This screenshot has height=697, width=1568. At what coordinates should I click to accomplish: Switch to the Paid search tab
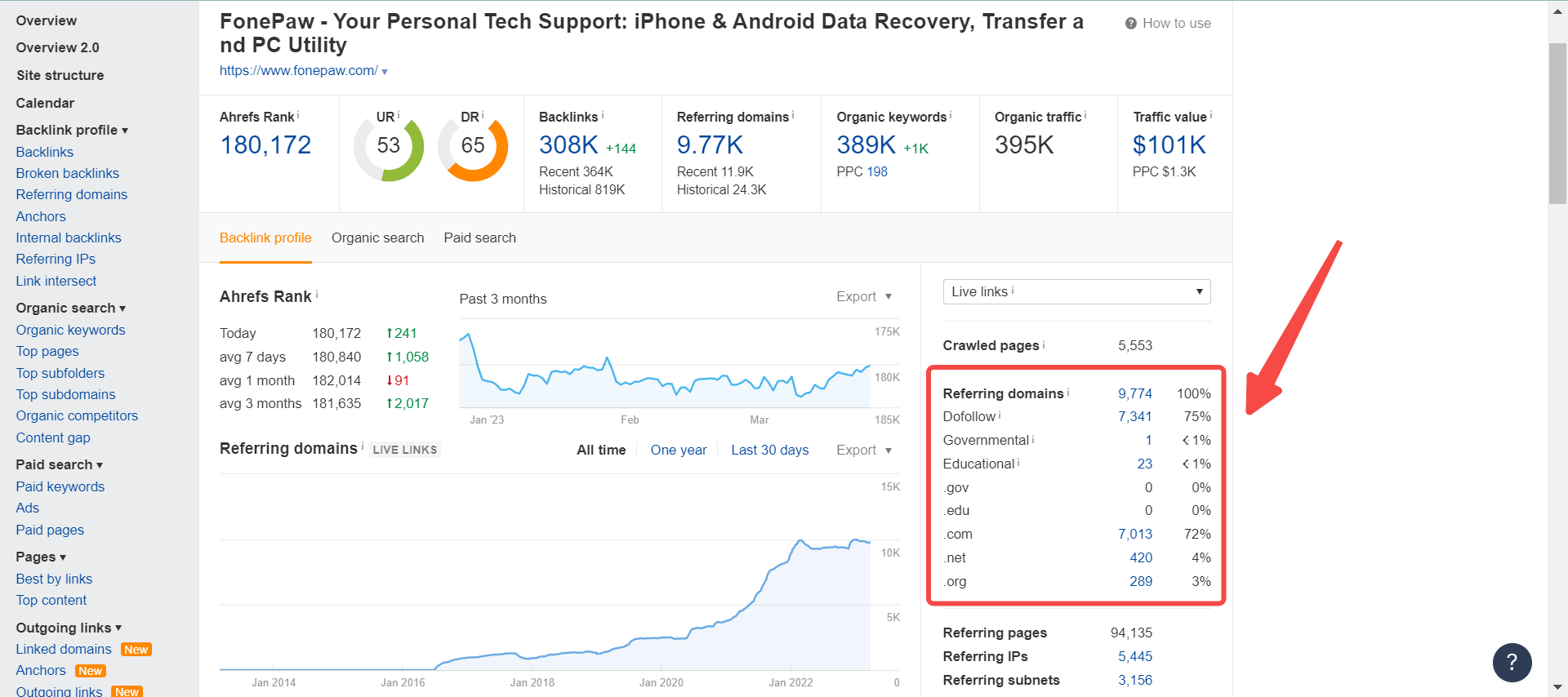(x=480, y=238)
